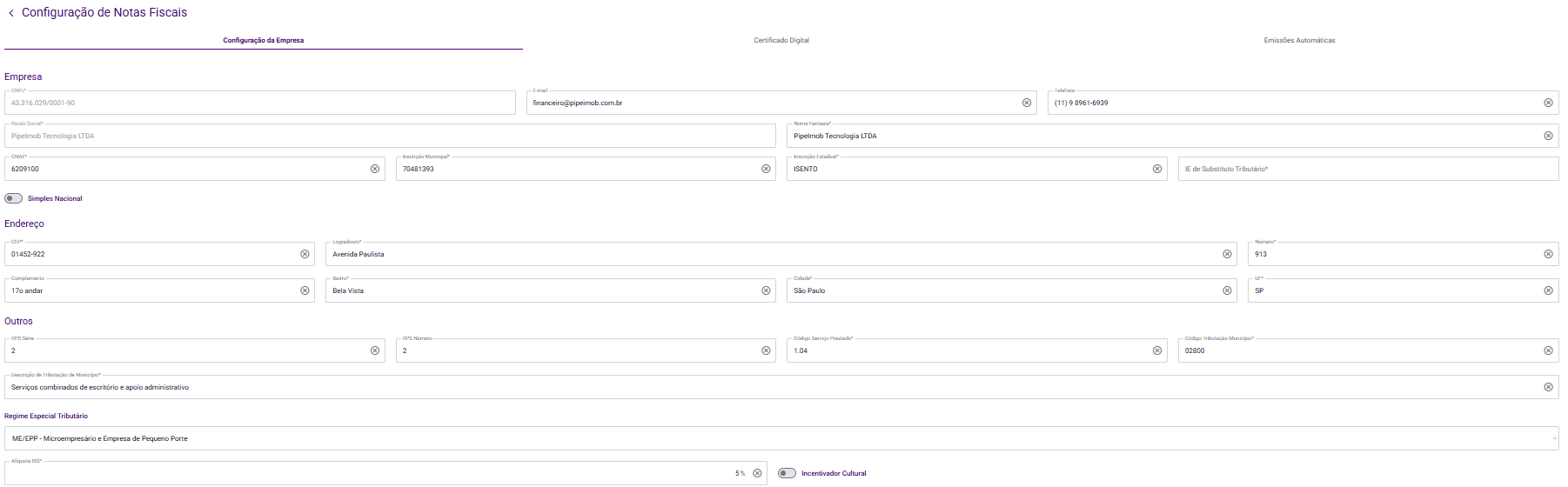Go back using the arrow beside page title
This screenshot has width=1568, height=487.
pos(11,13)
